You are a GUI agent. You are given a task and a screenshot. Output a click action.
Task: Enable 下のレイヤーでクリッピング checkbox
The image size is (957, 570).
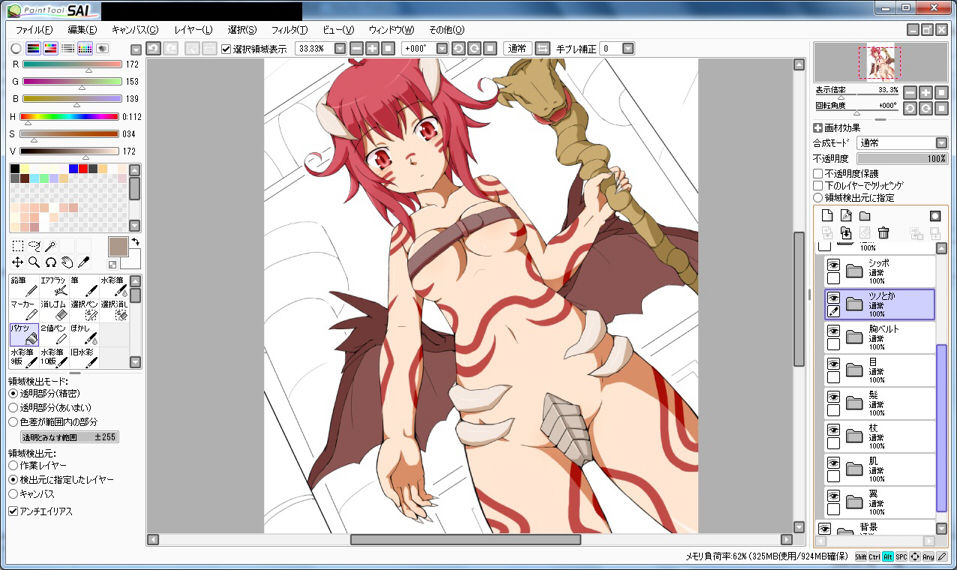click(x=818, y=186)
